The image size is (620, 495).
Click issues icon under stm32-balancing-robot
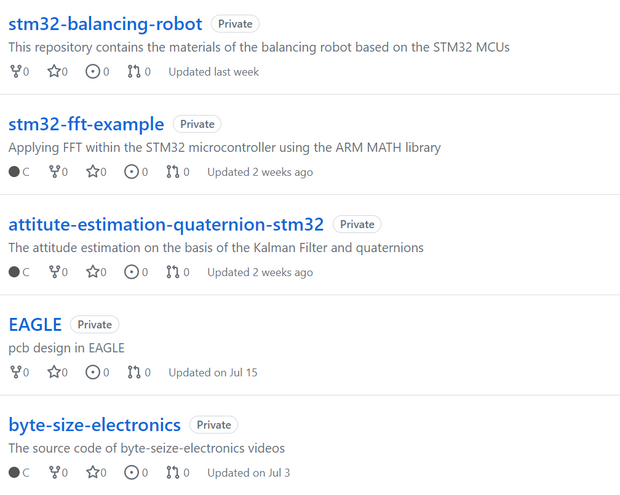[x=93, y=72]
